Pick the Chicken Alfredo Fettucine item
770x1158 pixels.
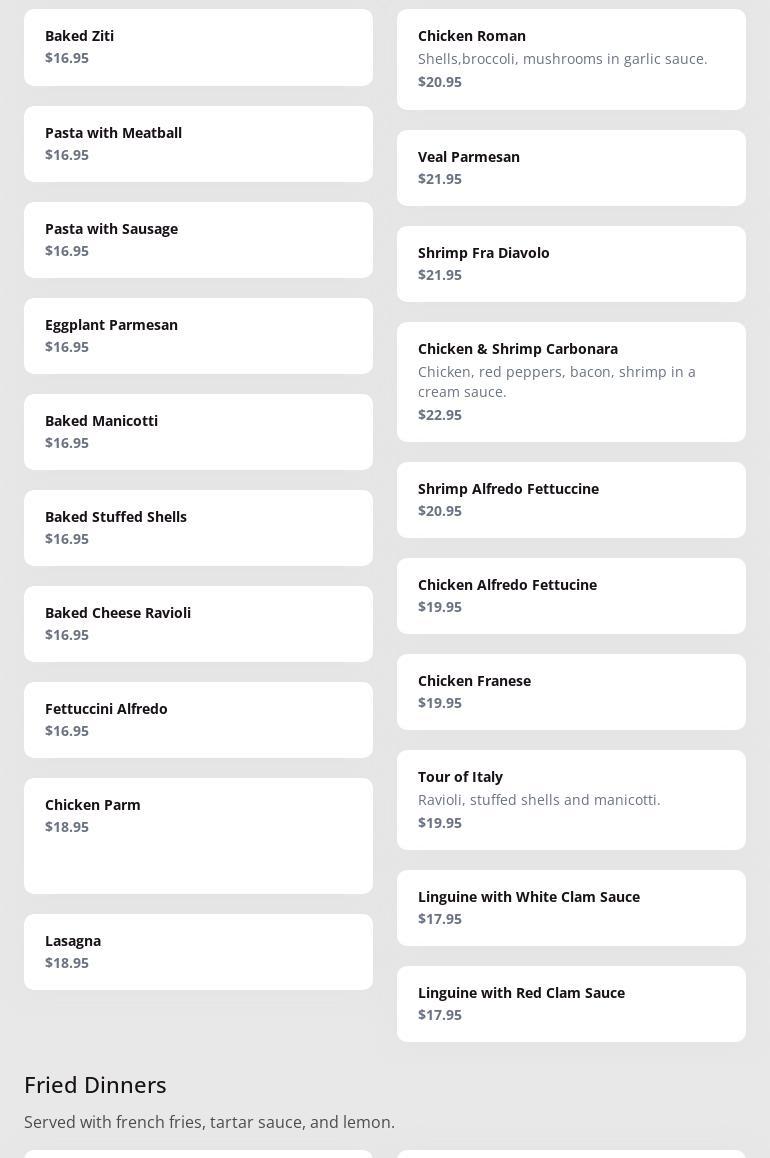[571, 596]
